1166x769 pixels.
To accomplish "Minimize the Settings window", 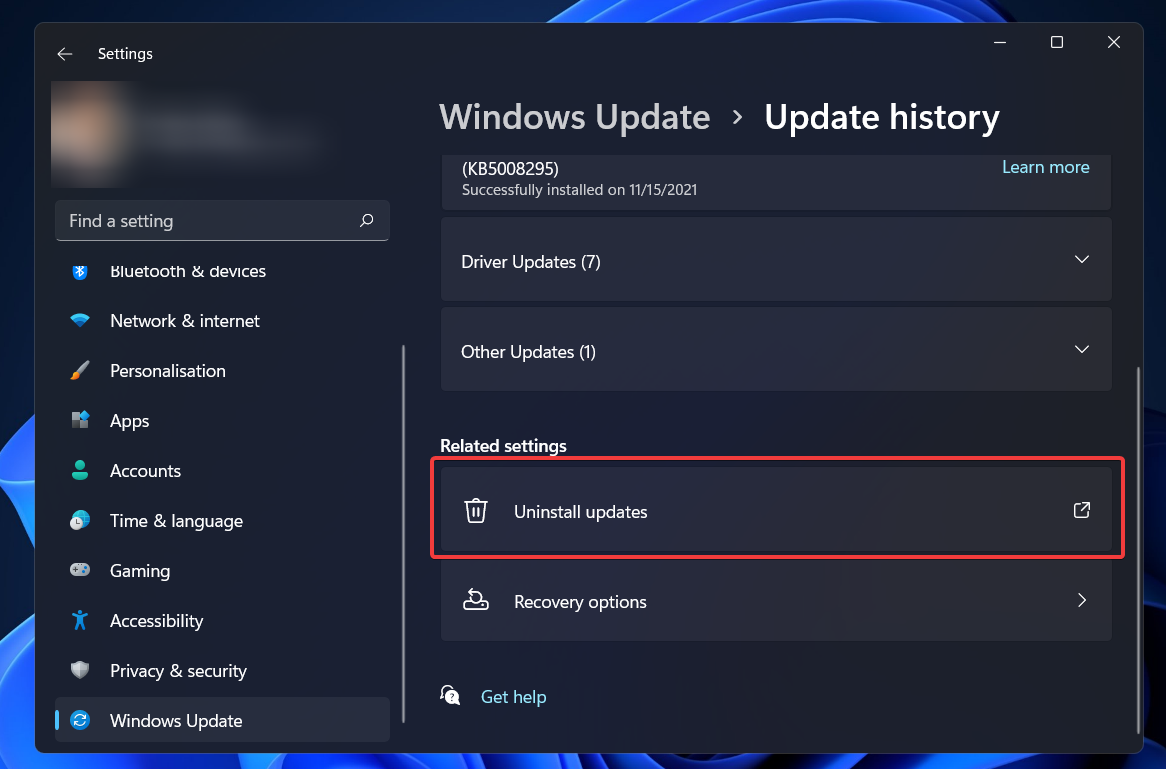I will (x=1000, y=42).
